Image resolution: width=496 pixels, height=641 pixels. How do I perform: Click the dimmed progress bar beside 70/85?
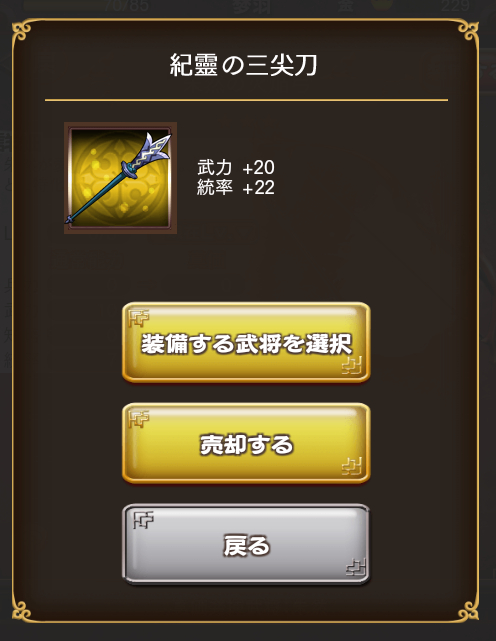[63, 5]
